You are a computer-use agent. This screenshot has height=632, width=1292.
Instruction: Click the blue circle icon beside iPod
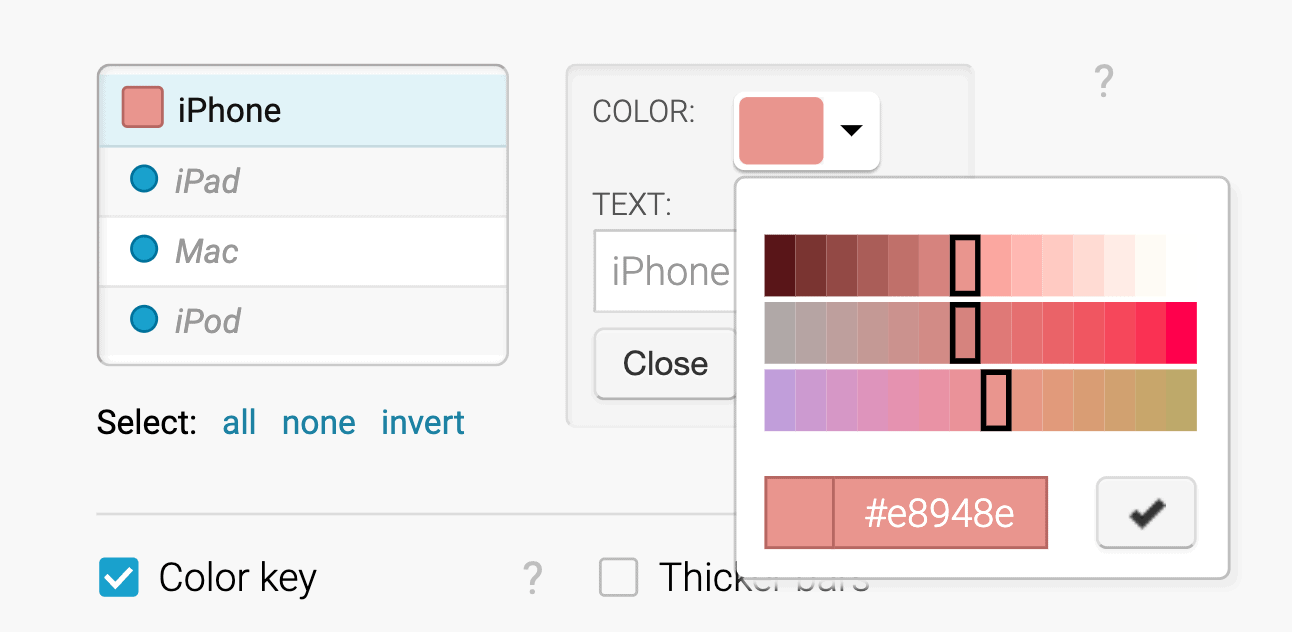(145, 320)
